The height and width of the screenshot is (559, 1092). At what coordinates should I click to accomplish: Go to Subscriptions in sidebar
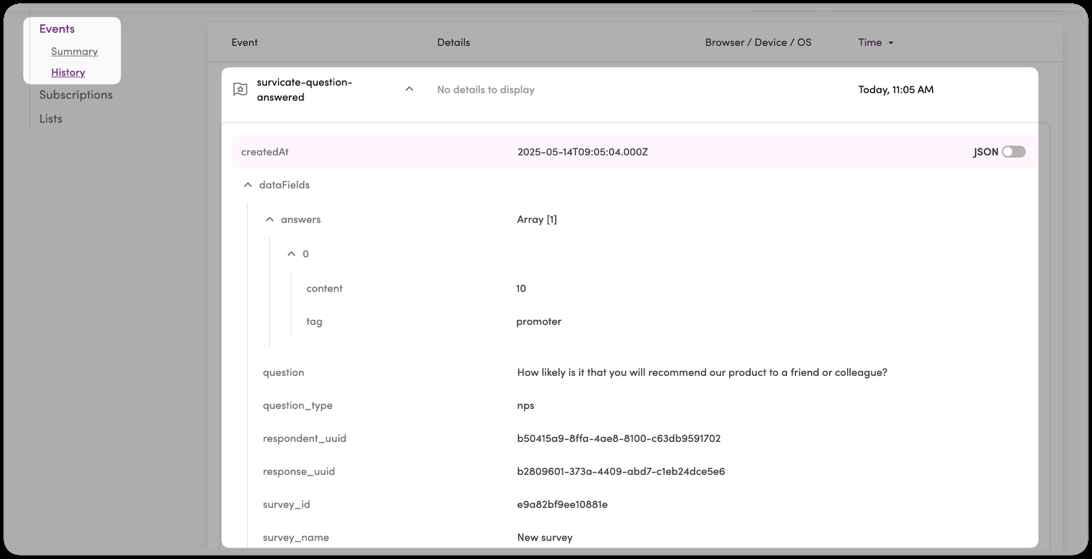point(75,95)
